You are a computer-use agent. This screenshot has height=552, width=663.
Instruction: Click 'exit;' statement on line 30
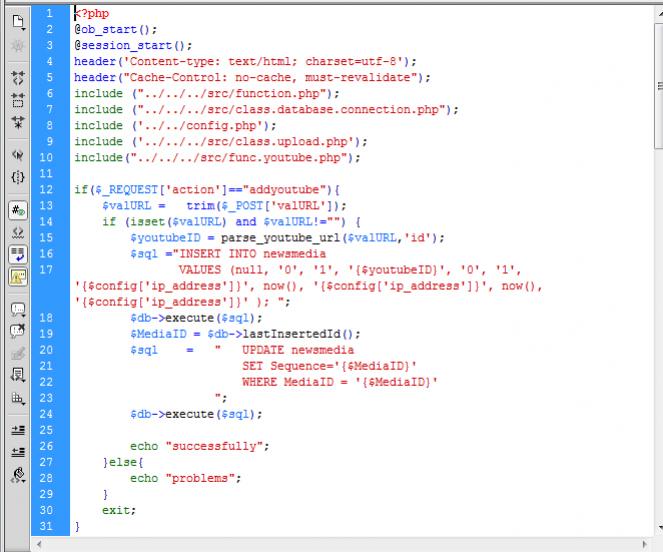coord(119,511)
